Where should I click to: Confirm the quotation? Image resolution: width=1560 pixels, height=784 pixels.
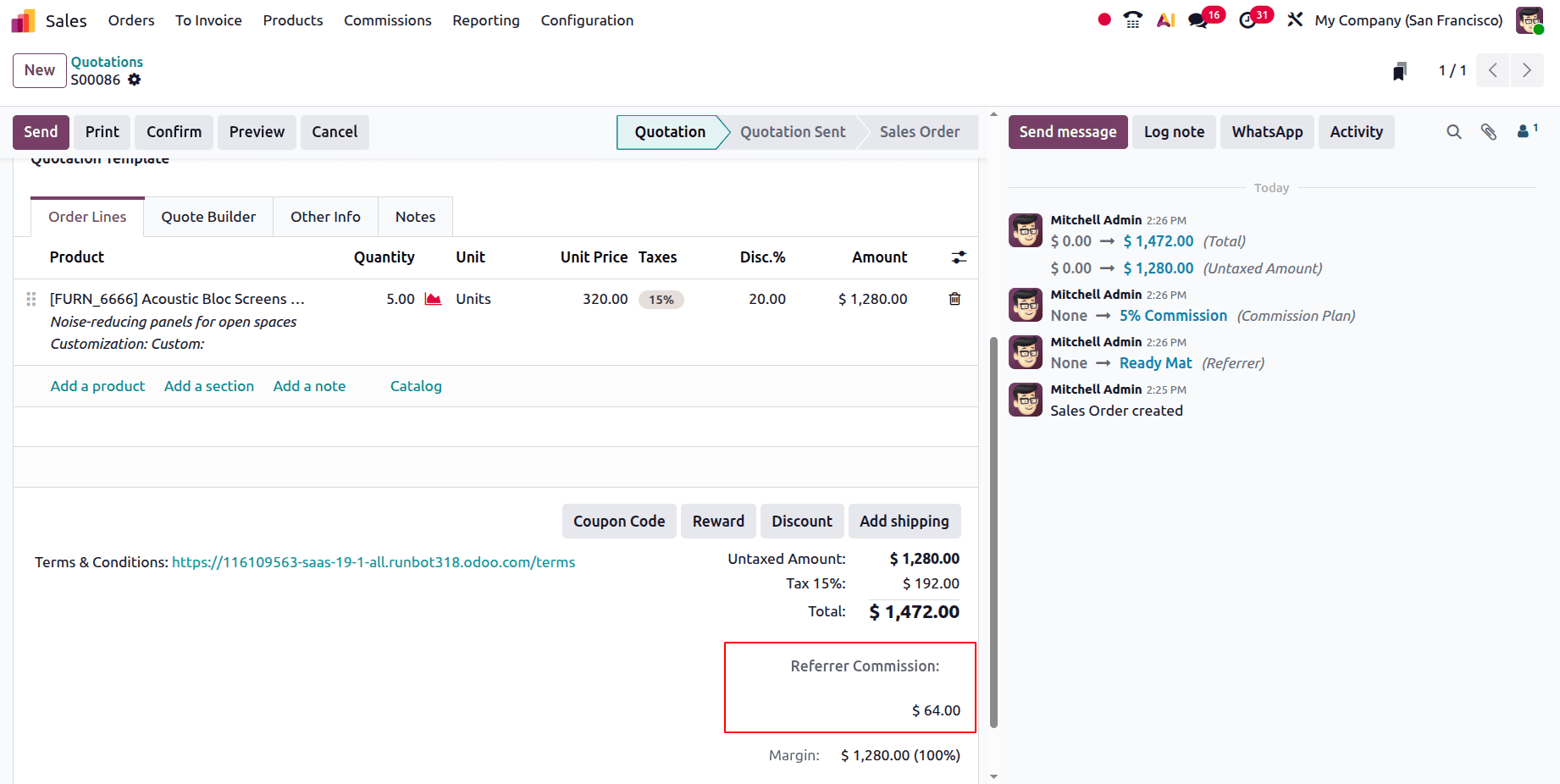174,132
